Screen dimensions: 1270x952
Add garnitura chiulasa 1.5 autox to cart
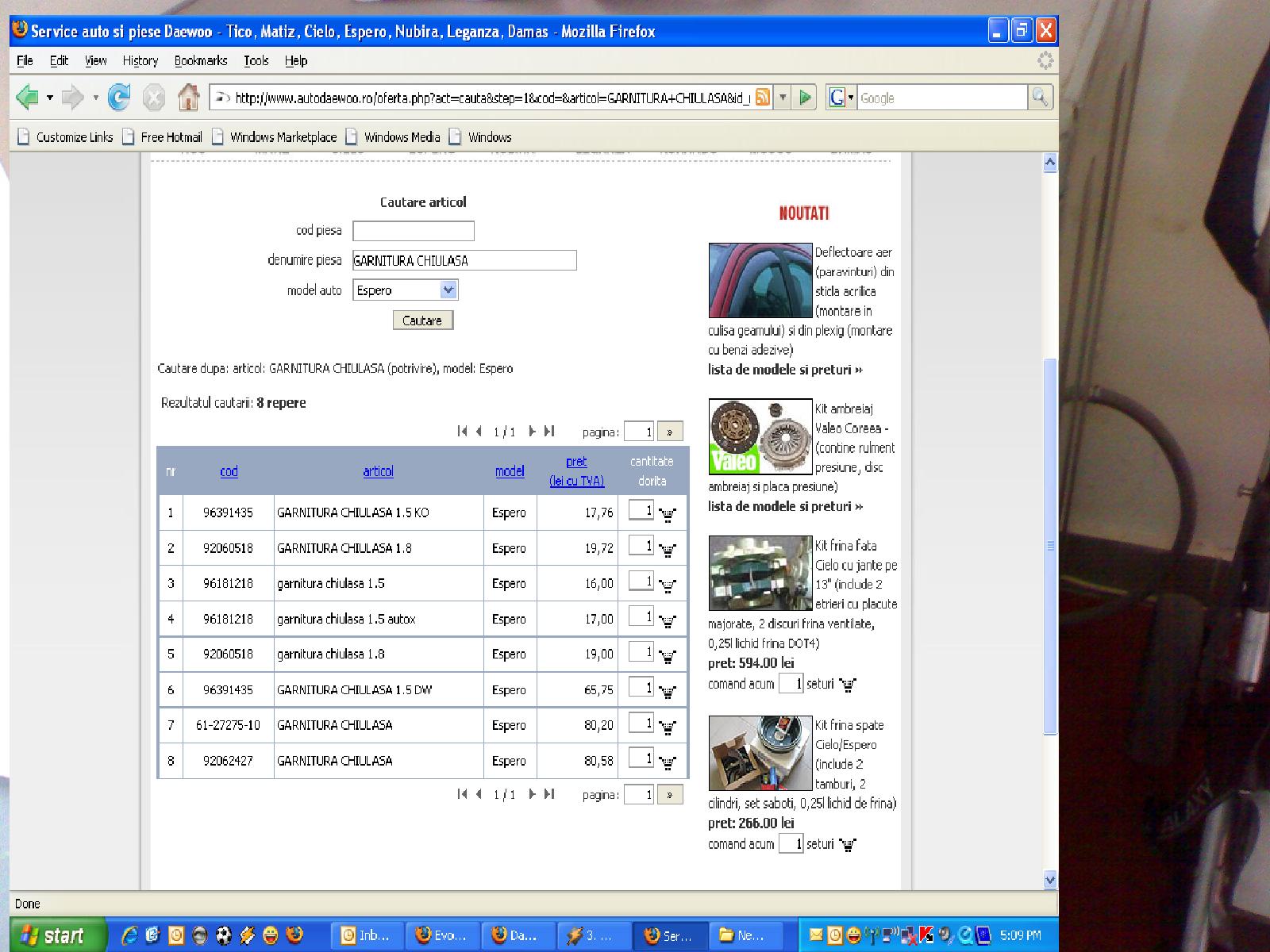[668, 620]
